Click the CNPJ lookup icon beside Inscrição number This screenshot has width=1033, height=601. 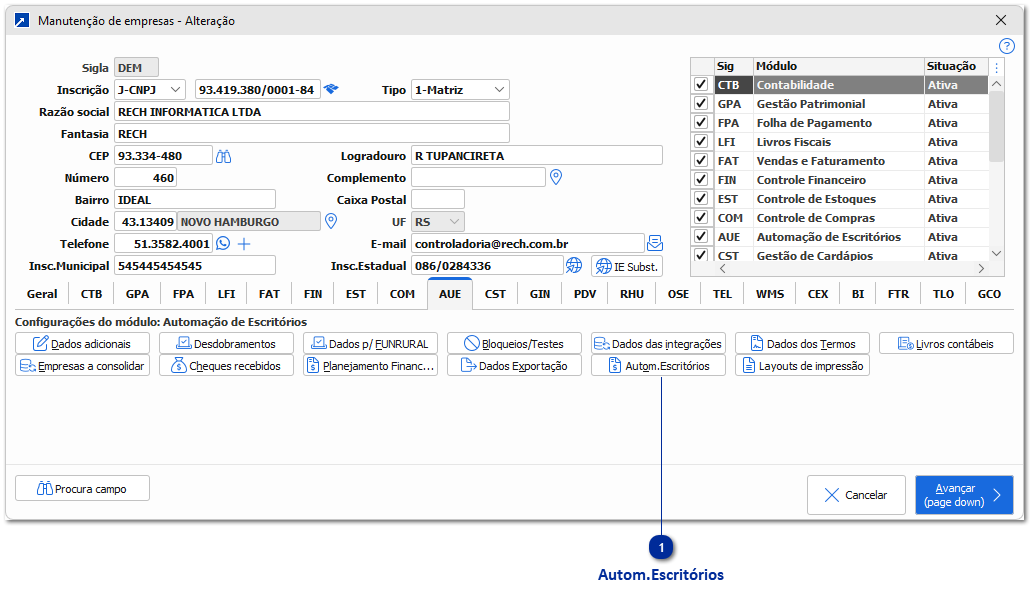pos(331,90)
